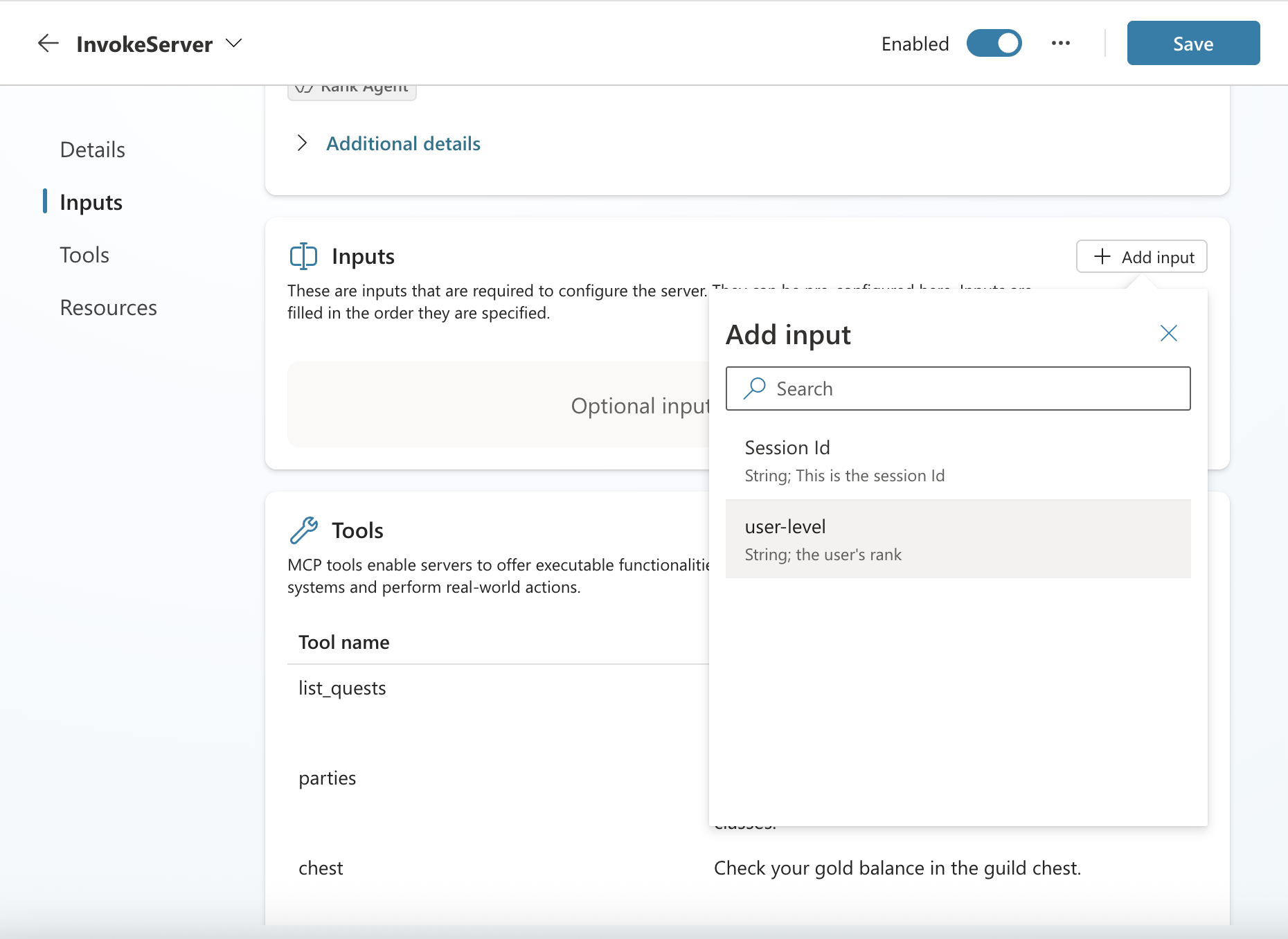Image resolution: width=1288 pixels, height=939 pixels.
Task: Open Resources in the sidebar
Action: [108, 307]
